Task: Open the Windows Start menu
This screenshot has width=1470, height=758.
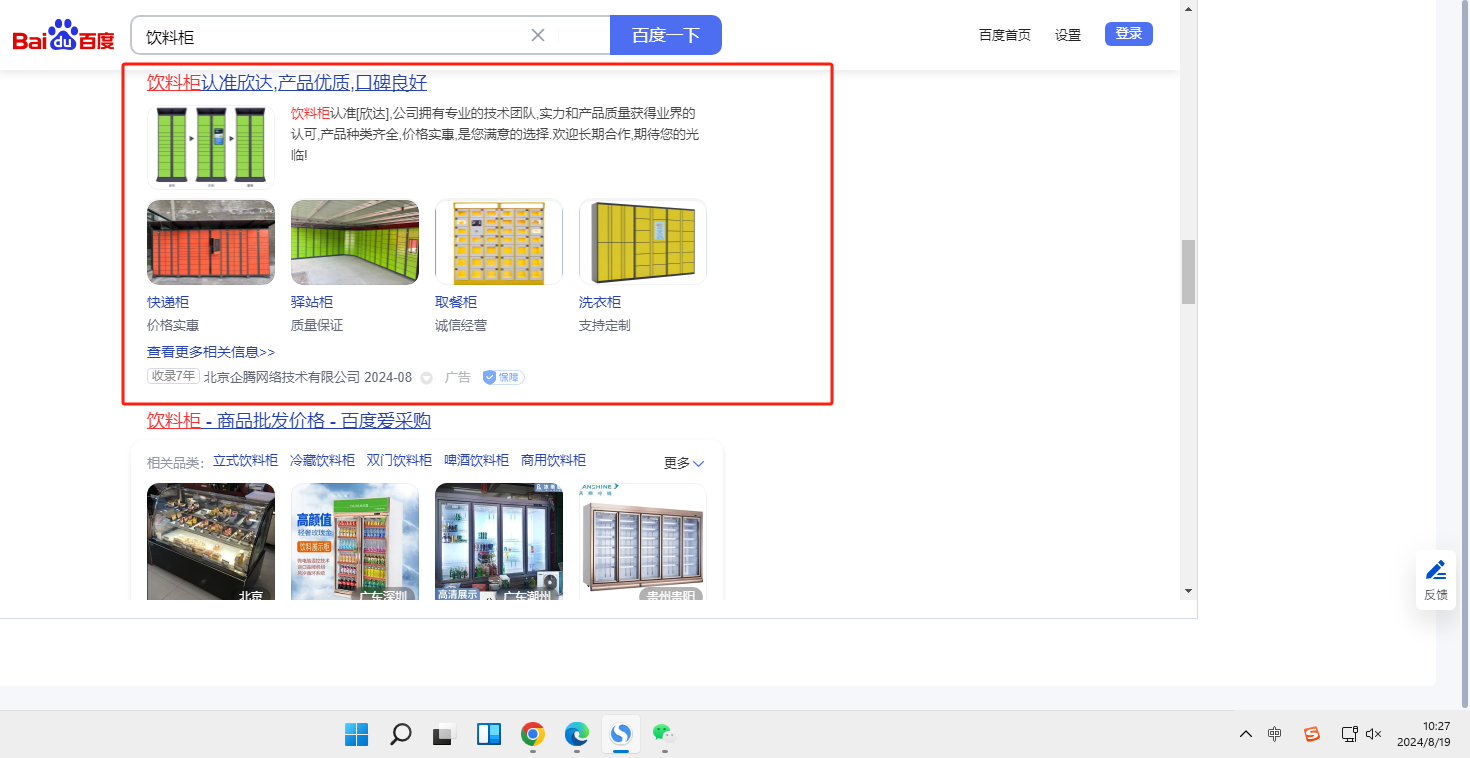Action: 357,735
